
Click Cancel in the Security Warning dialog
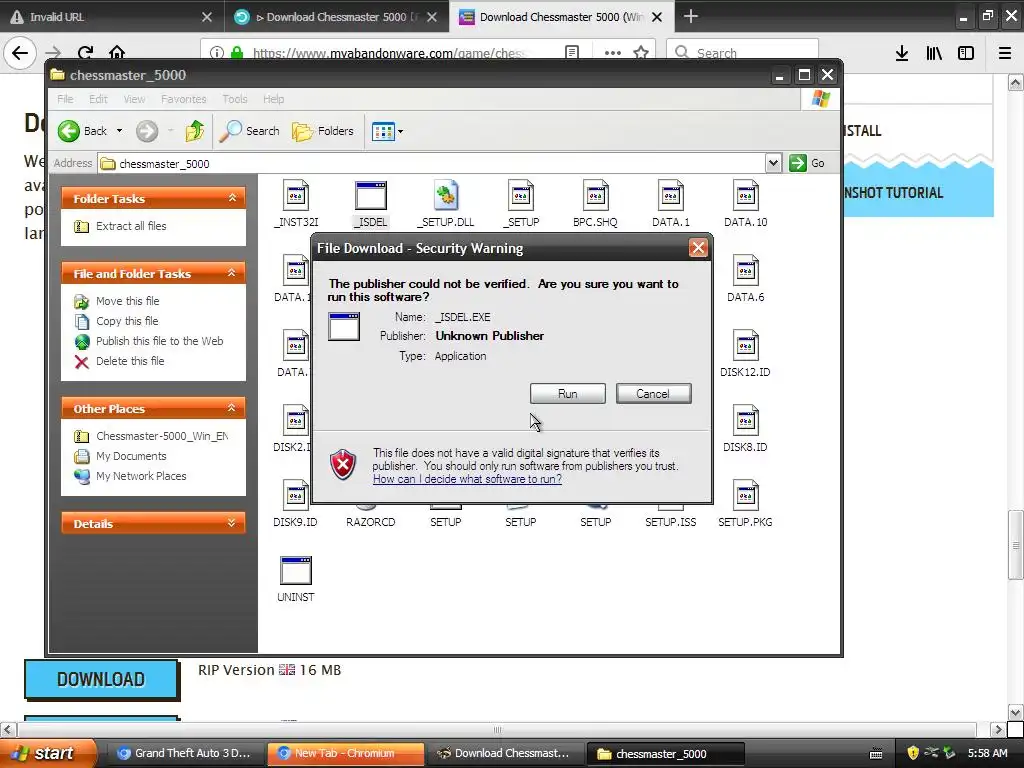click(653, 394)
